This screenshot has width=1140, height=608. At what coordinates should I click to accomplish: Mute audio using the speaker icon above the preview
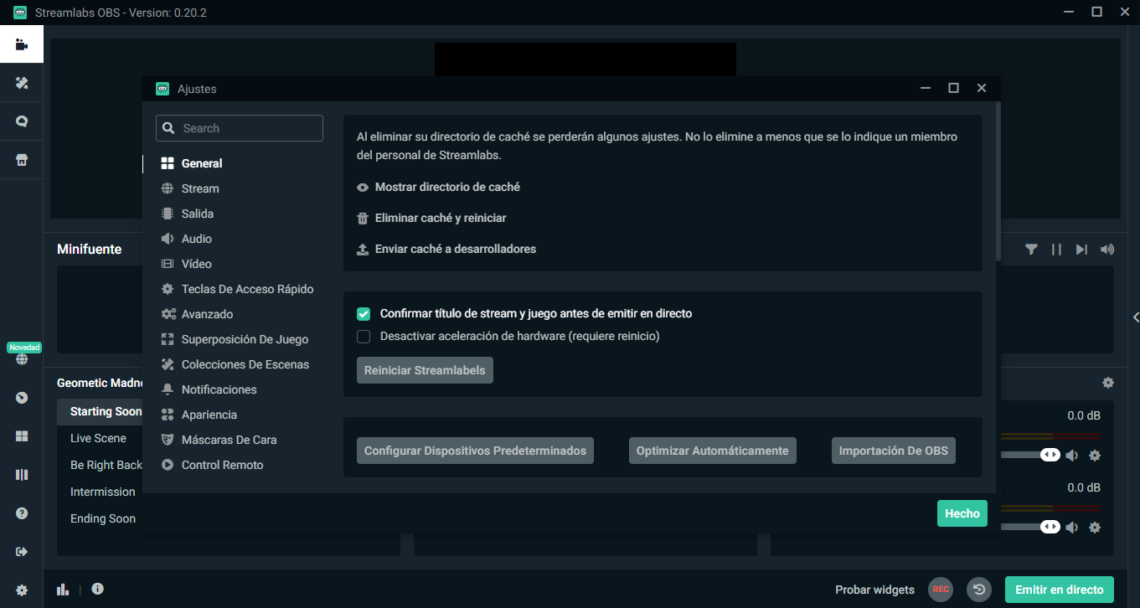pos(1107,249)
